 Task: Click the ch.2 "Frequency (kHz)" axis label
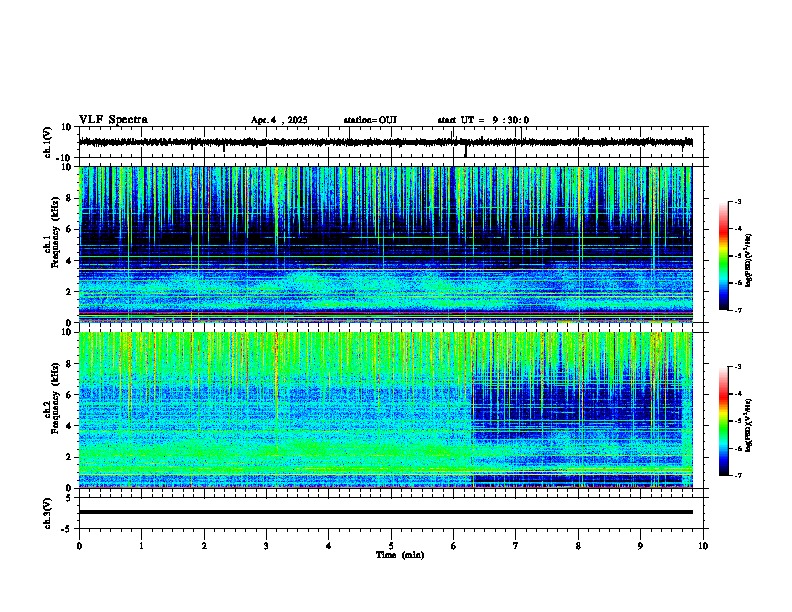pos(55,398)
